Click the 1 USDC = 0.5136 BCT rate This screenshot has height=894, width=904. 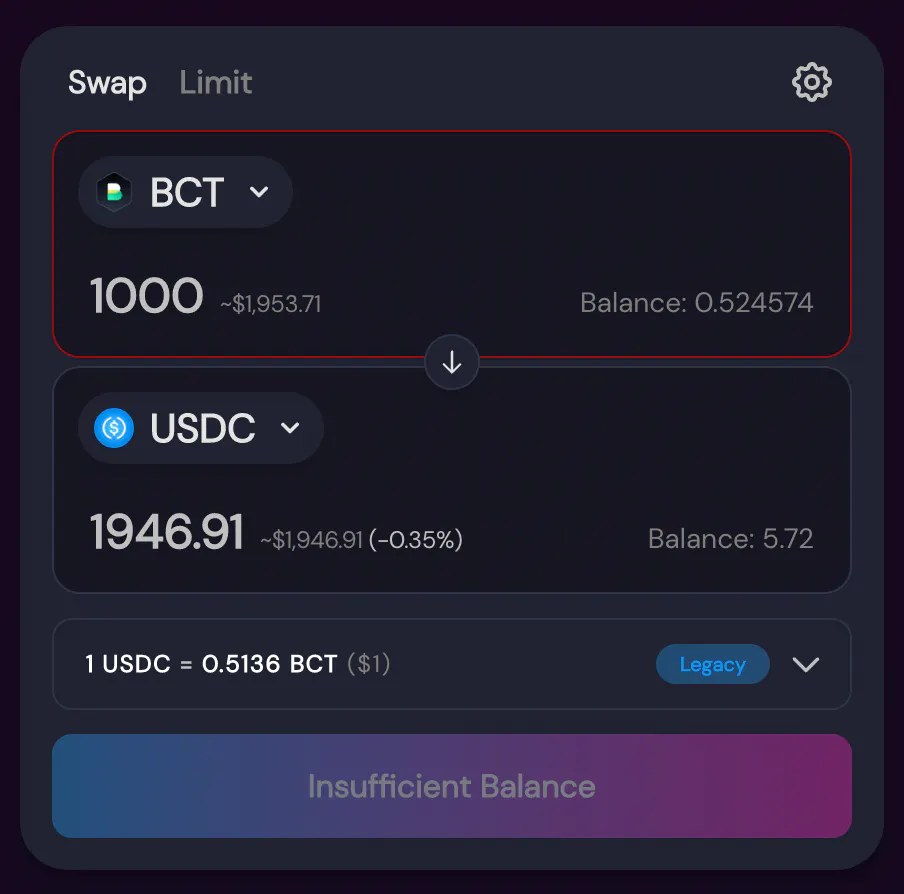pos(212,665)
